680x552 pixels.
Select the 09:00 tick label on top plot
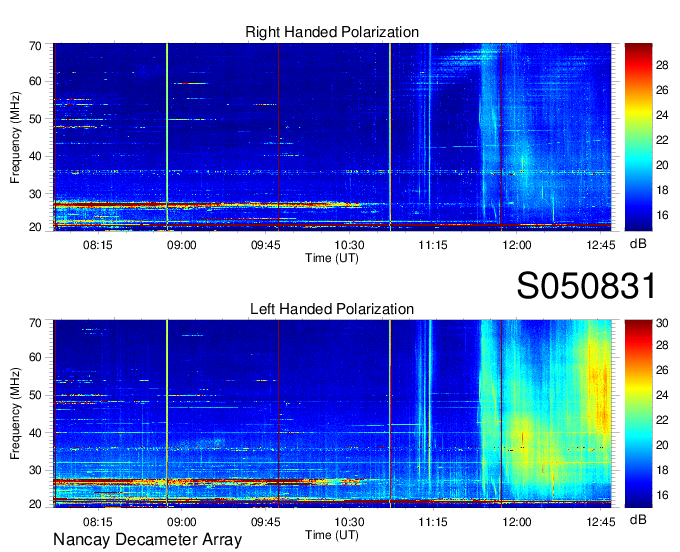(182, 245)
